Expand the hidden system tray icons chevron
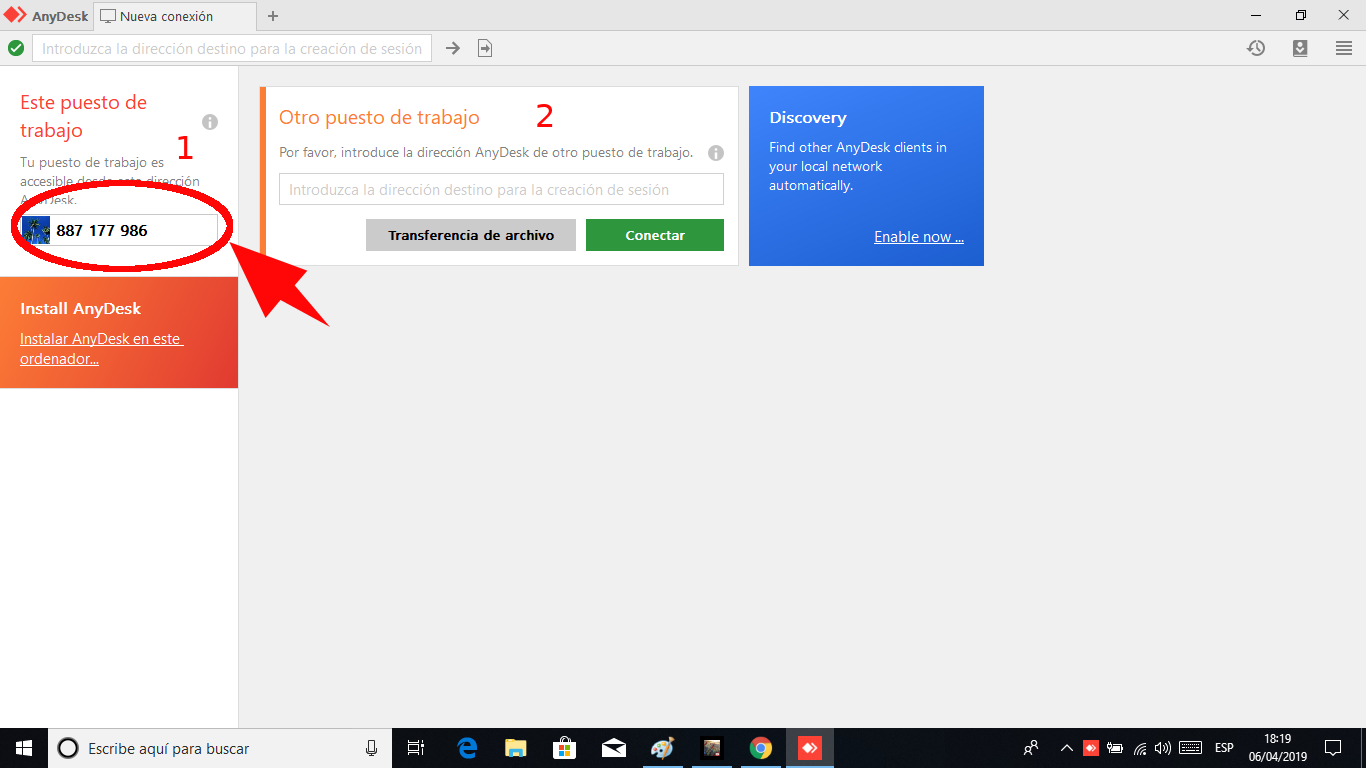 pyautogui.click(x=1066, y=748)
